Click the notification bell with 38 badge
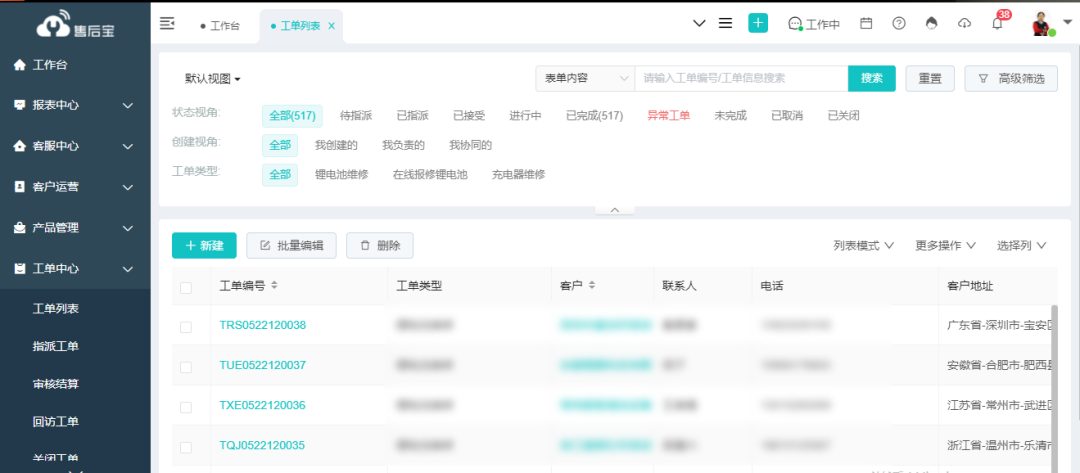 point(997,24)
